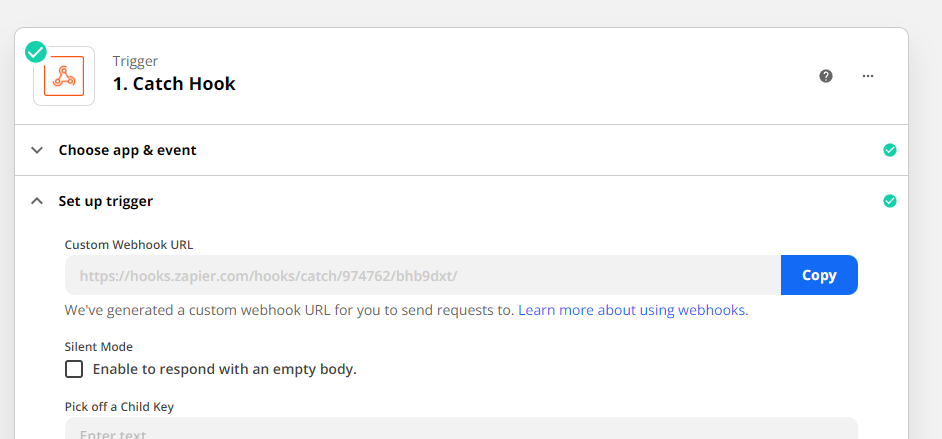Expand the Choose app & event section
Viewport: 942px width, 439px height.
click(x=37, y=150)
